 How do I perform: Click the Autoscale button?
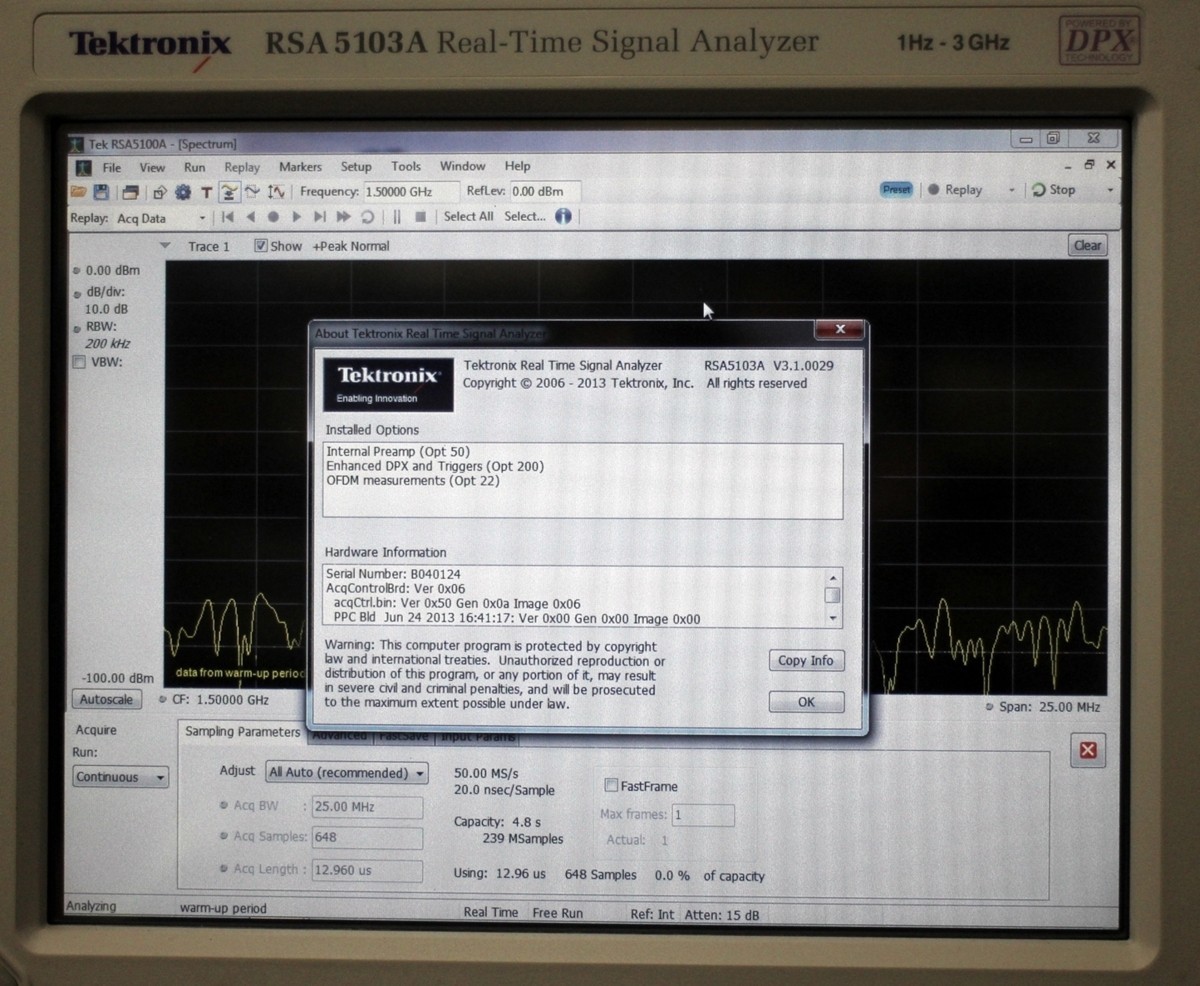[x=107, y=700]
